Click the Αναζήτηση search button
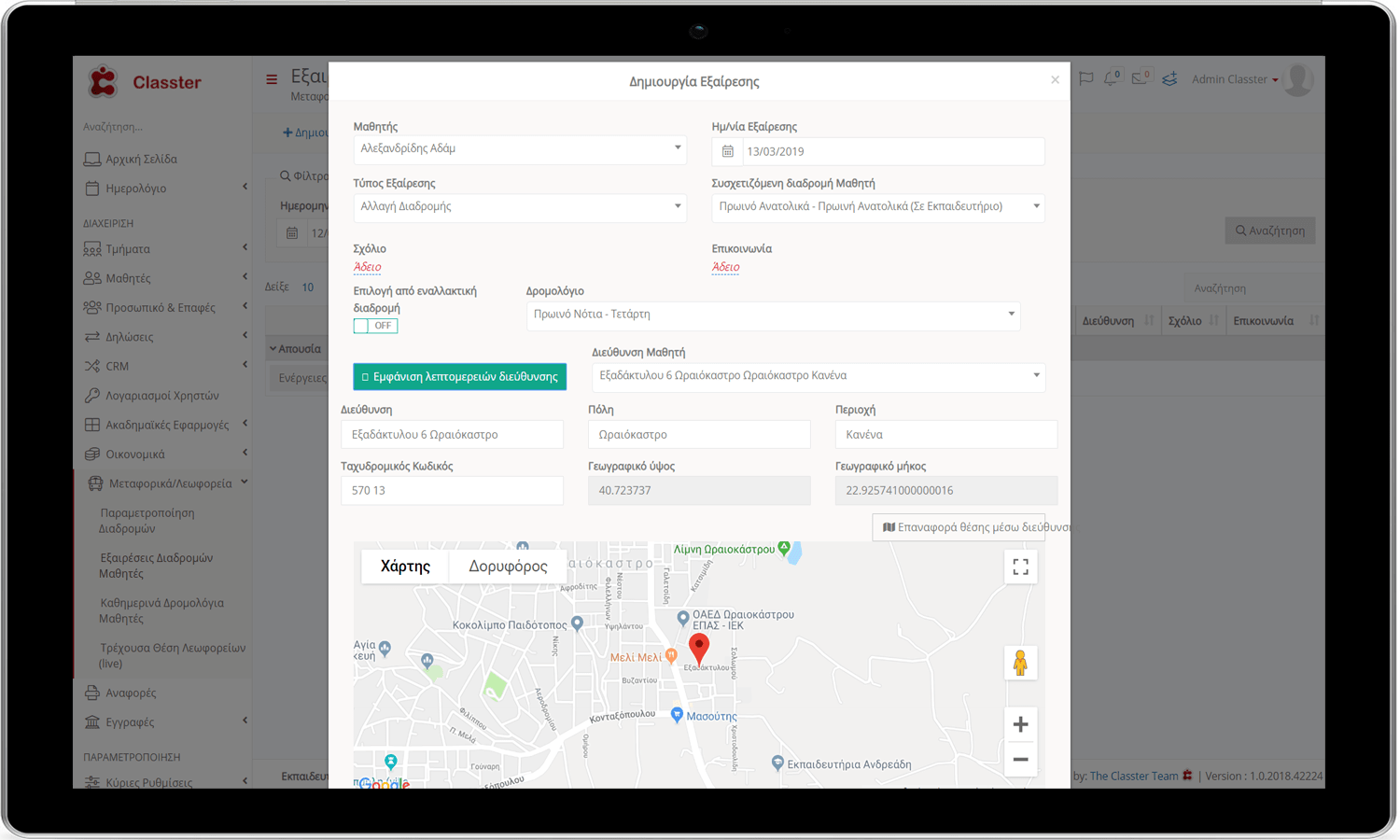1400x840 pixels. (1269, 231)
